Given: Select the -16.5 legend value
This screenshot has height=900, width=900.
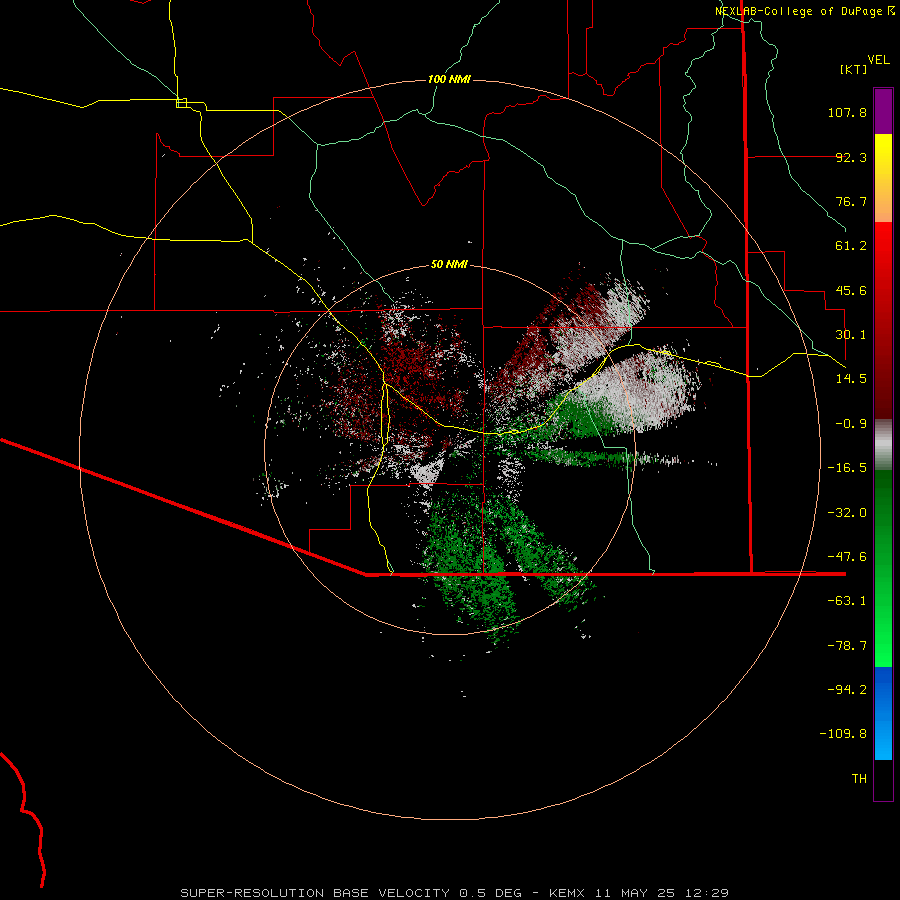Looking at the screenshot, I should [x=847, y=468].
